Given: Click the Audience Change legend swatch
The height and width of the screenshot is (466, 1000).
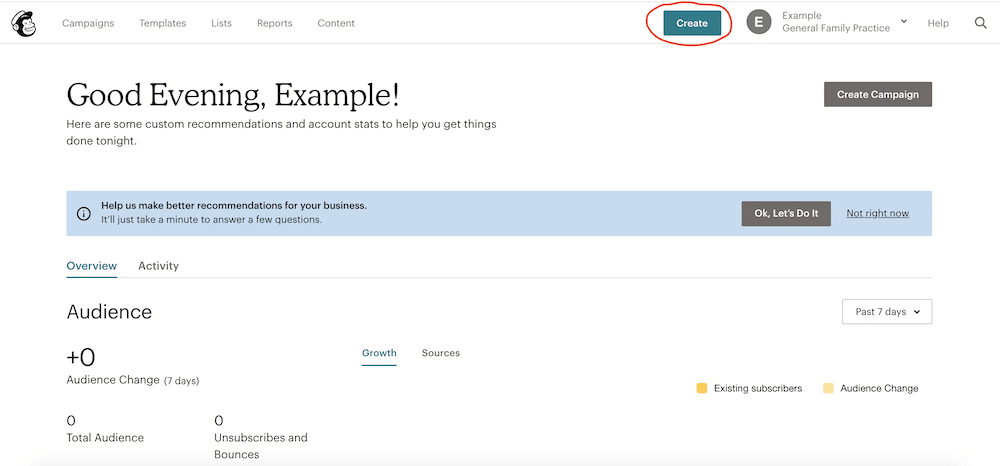Looking at the screenshot, I should click(x=828, y=388).
